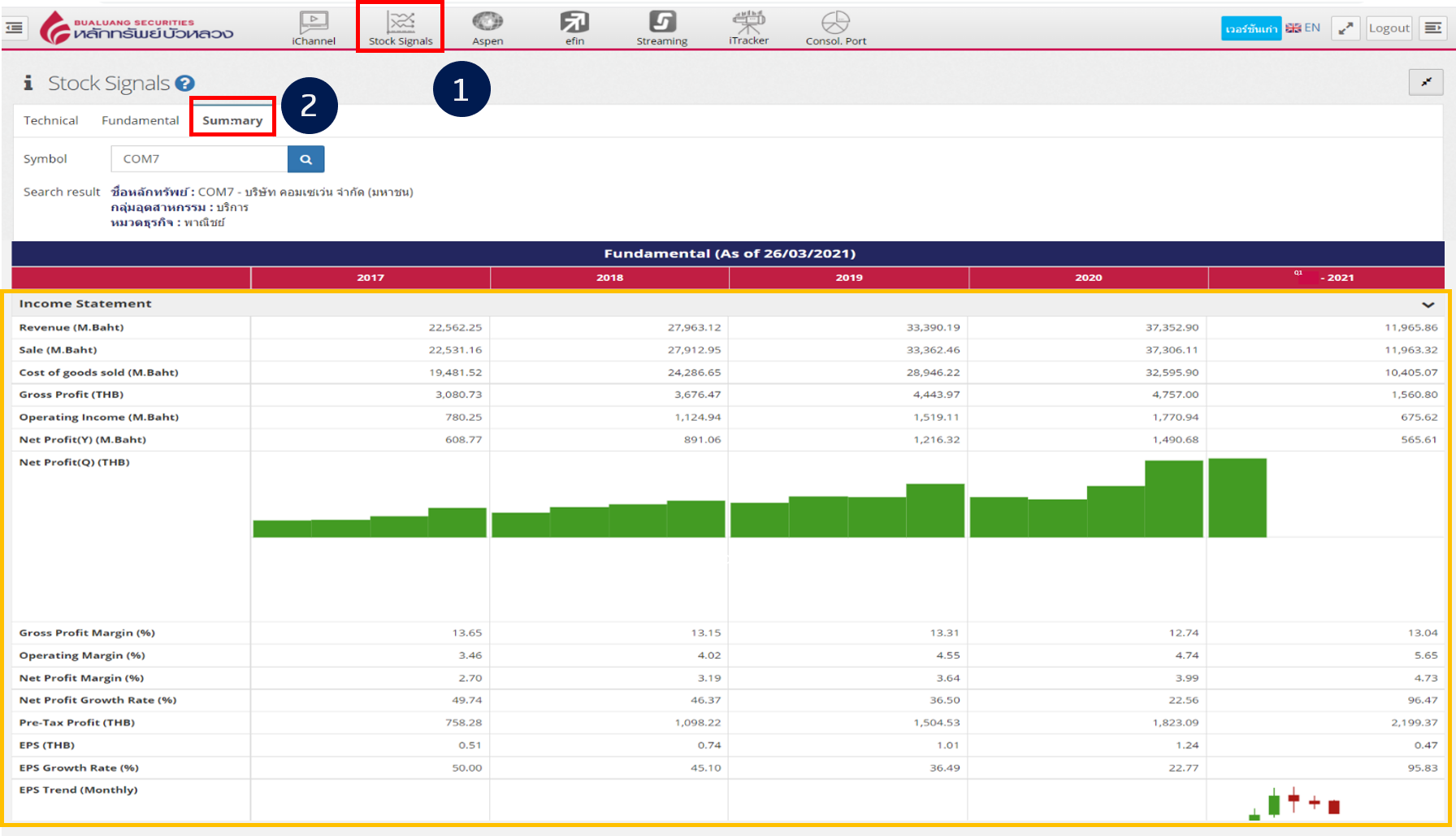Image resolution: width=1456 pixels, height=836 pixels.
Task: Select the Cost of goods sold row label
Action: click(98, 373)
